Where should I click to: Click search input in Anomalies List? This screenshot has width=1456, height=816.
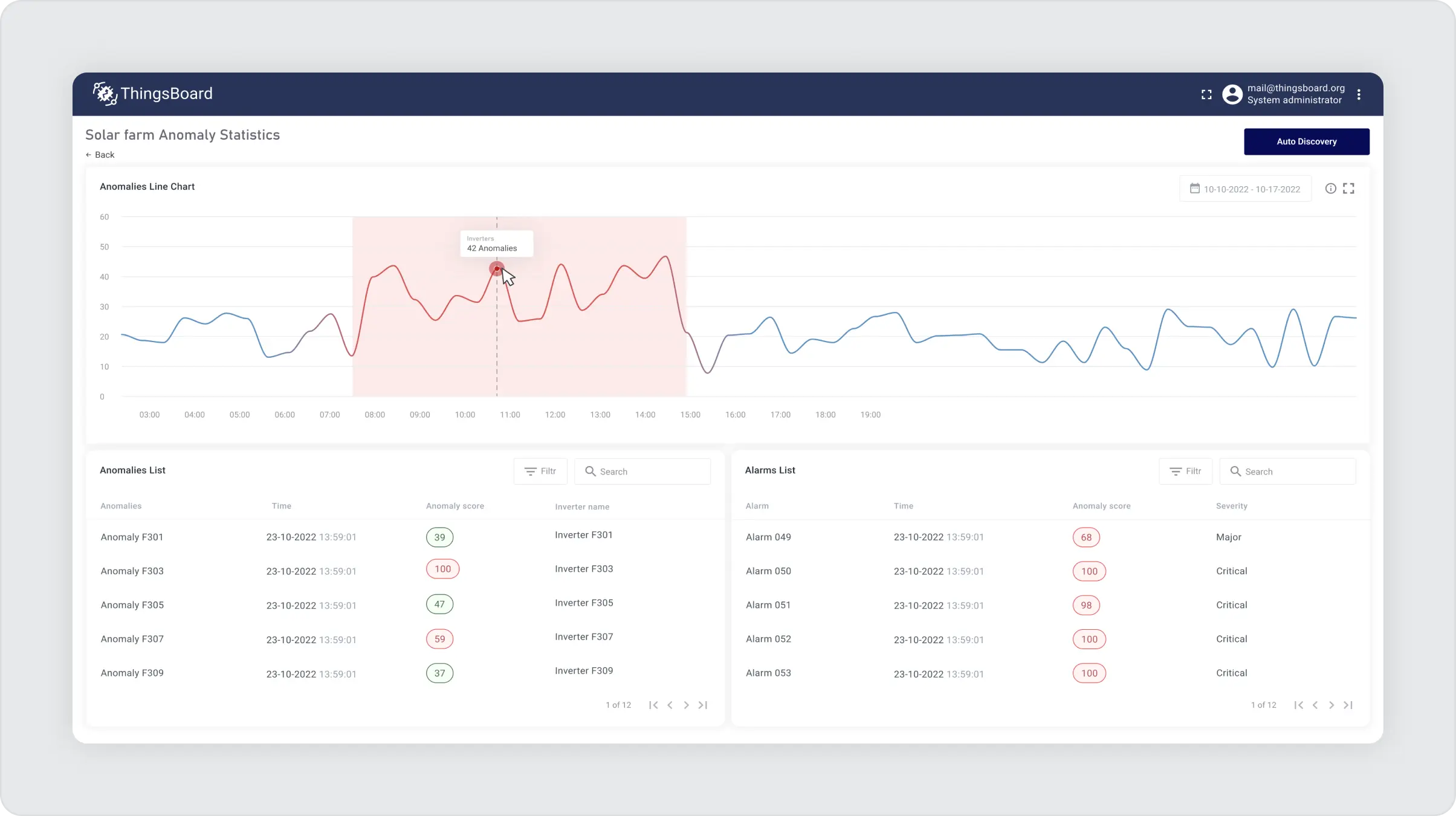[645, 471]
